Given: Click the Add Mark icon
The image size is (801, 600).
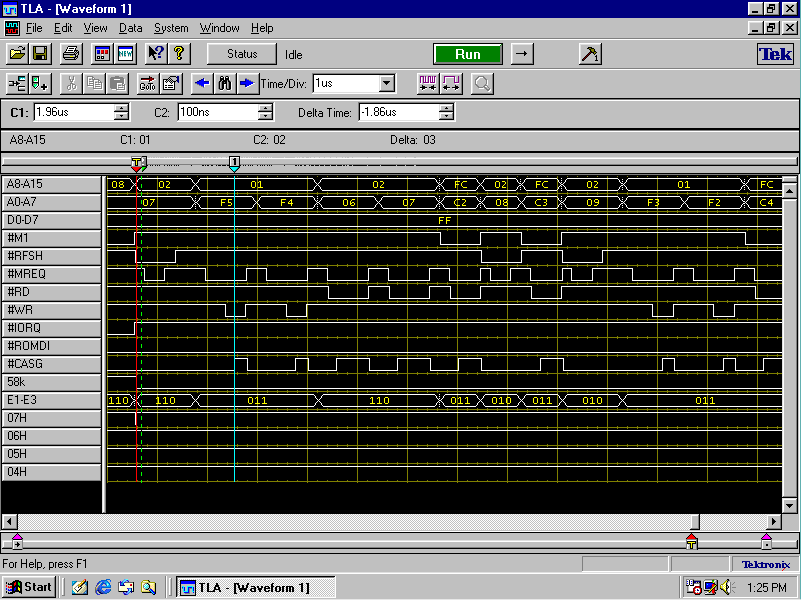Looking at the screenshot, I should pyautogui.click(x=40, y=83).
